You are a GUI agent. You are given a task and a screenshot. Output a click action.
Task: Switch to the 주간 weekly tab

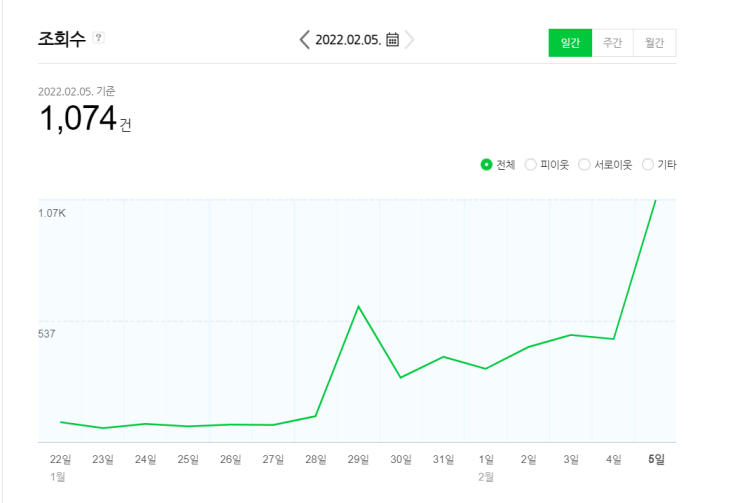(612, 43)
